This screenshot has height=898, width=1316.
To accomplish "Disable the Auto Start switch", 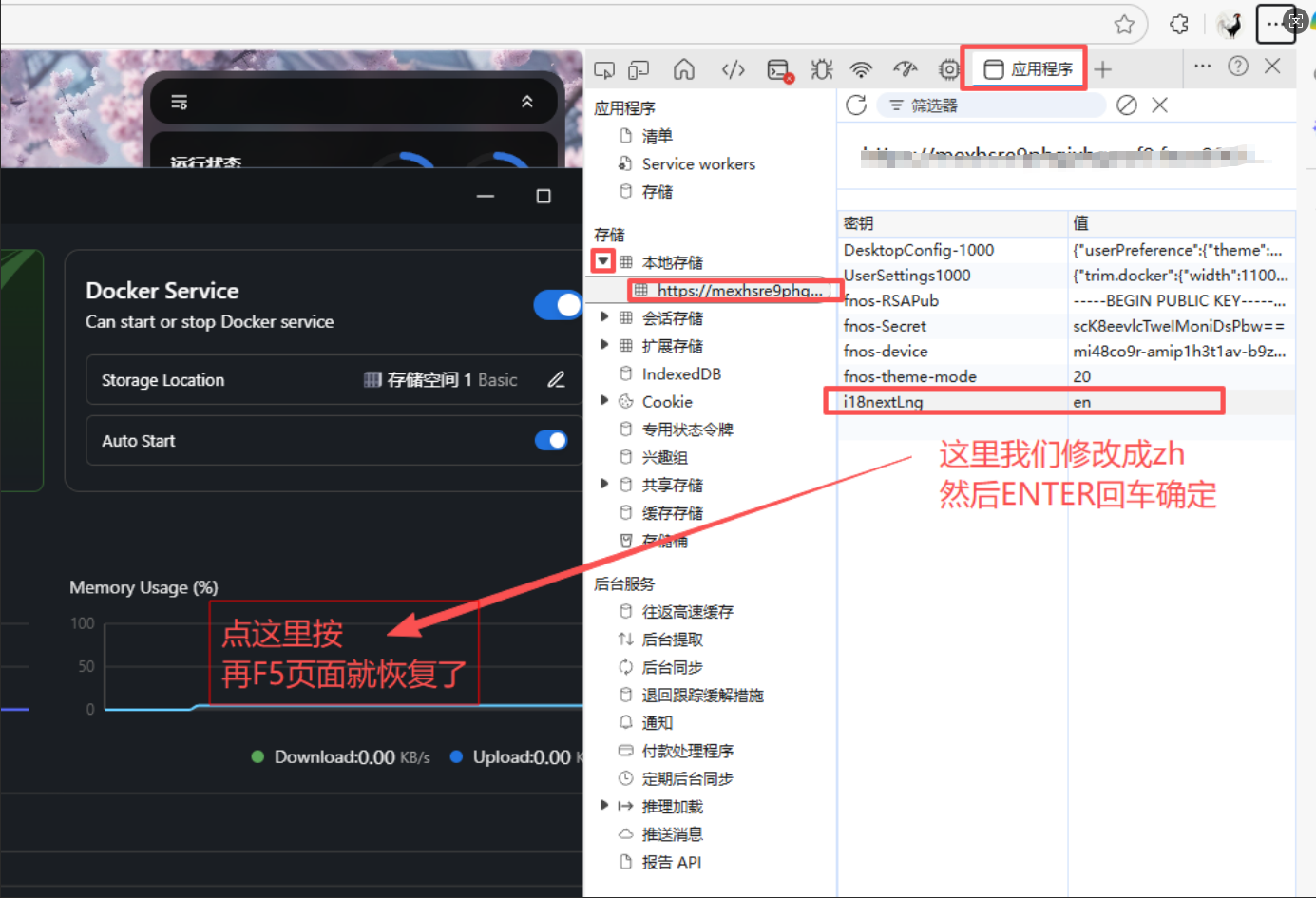I will click(551, 440).
